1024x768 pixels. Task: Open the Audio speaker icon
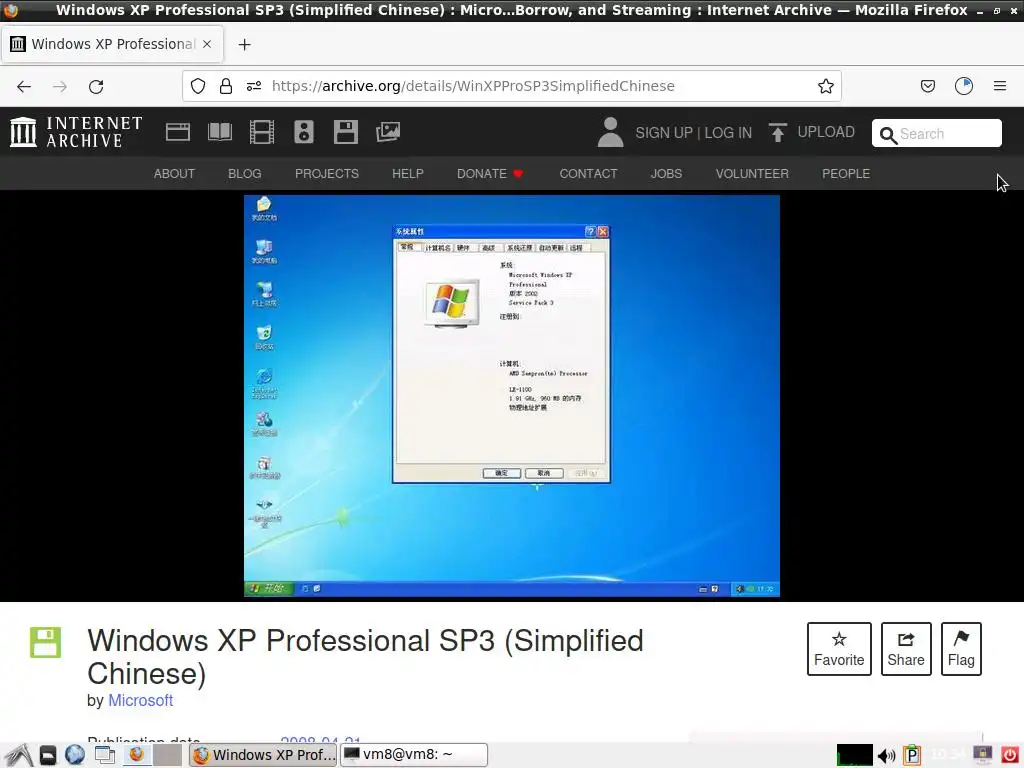pos(304,132)
